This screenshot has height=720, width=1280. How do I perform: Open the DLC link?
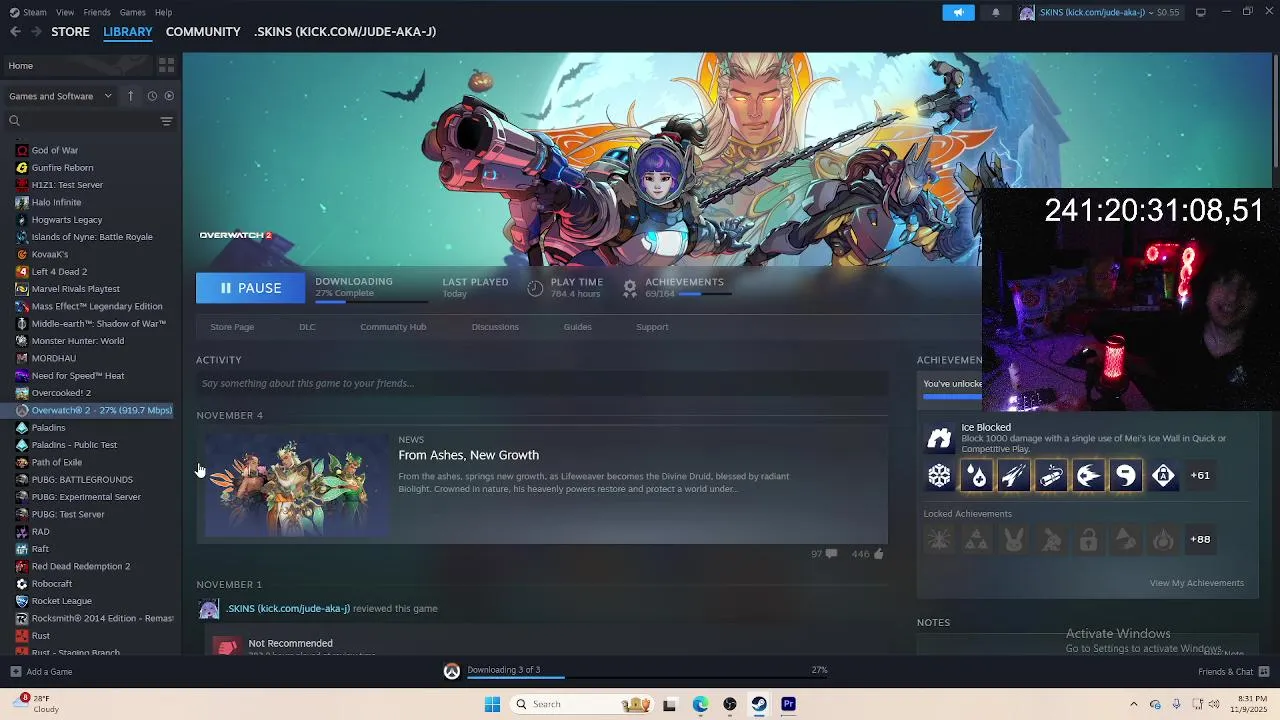(x=307, y=327)
